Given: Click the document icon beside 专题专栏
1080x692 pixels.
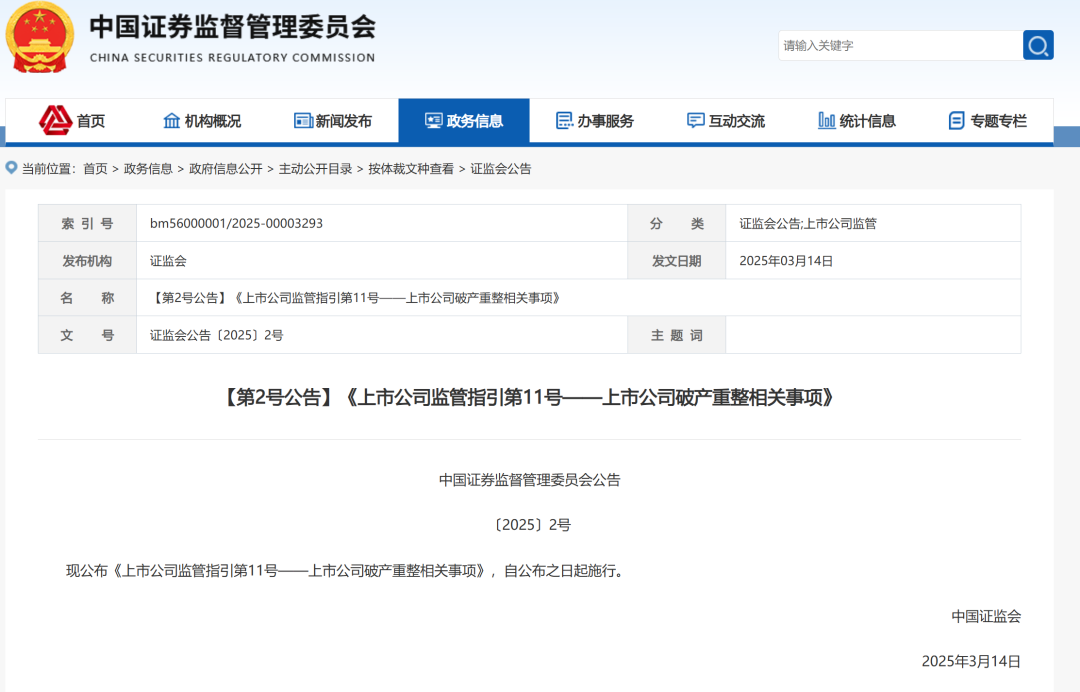Looking at the screenshot, I should click(957, 121).
